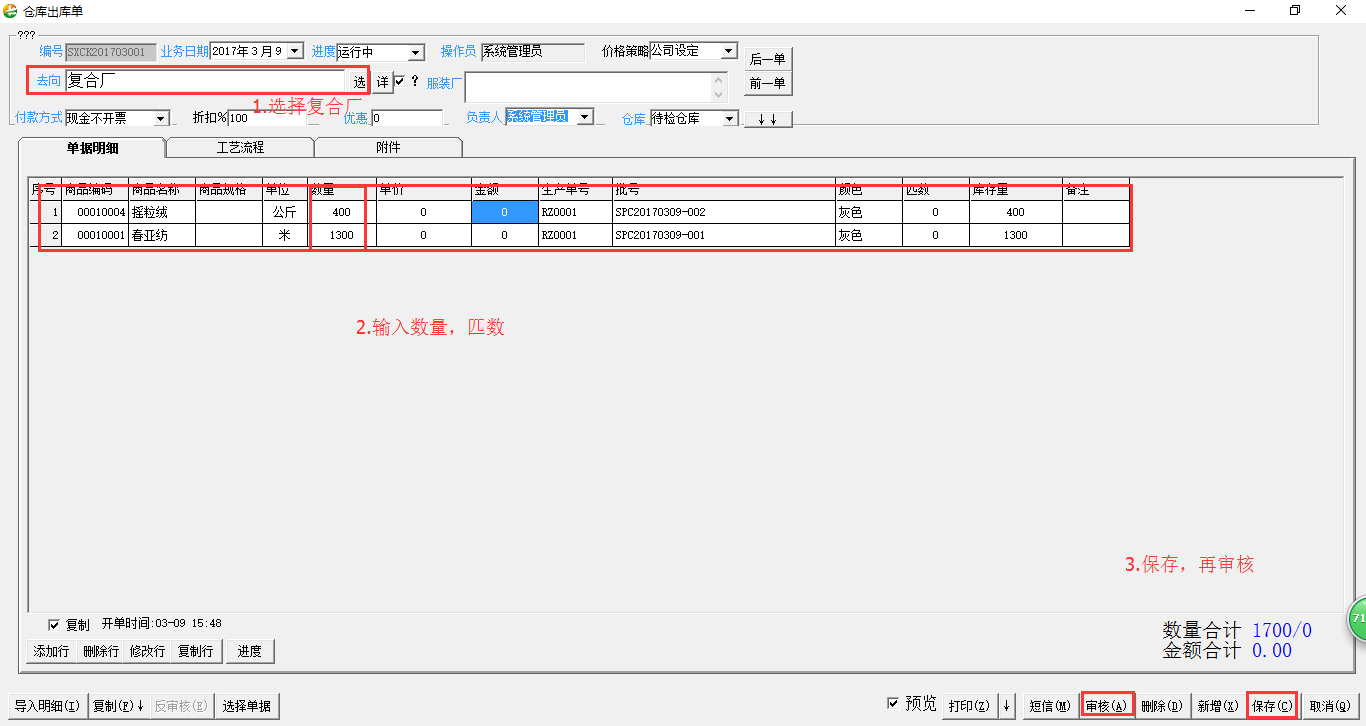This screenshot has width=1366, height=726.
Task: Click the 打印(Z) button
Action: 969,705
